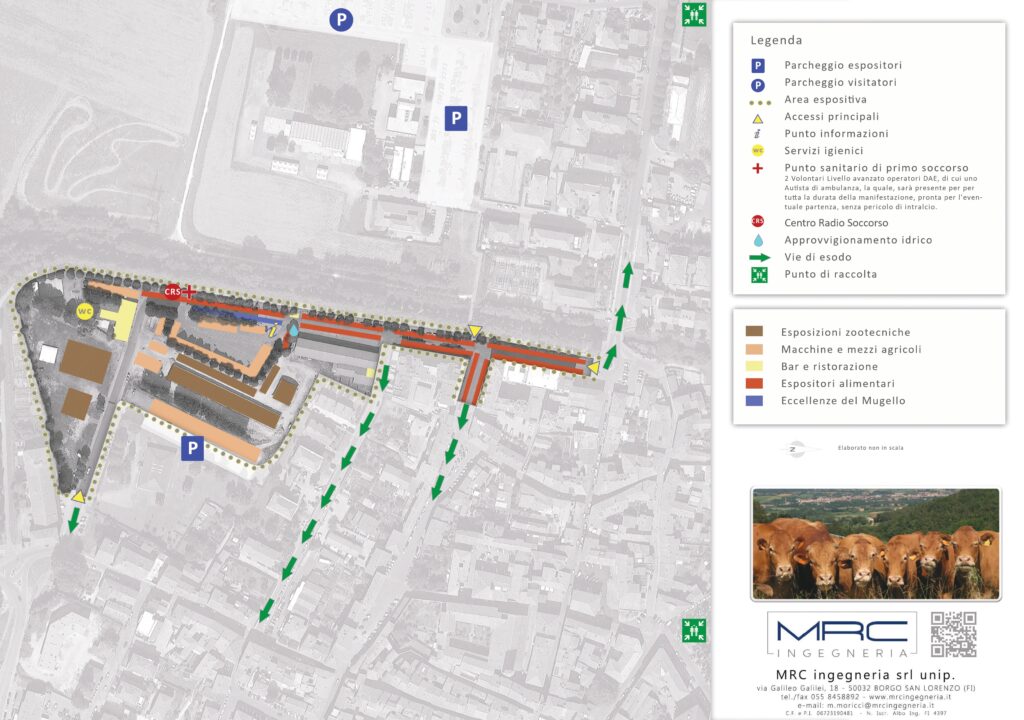Click the m.moricci@mrcingegneria.it email address
The width and height of the screenshot is (1024, 720).
click(x=880, y=705)
